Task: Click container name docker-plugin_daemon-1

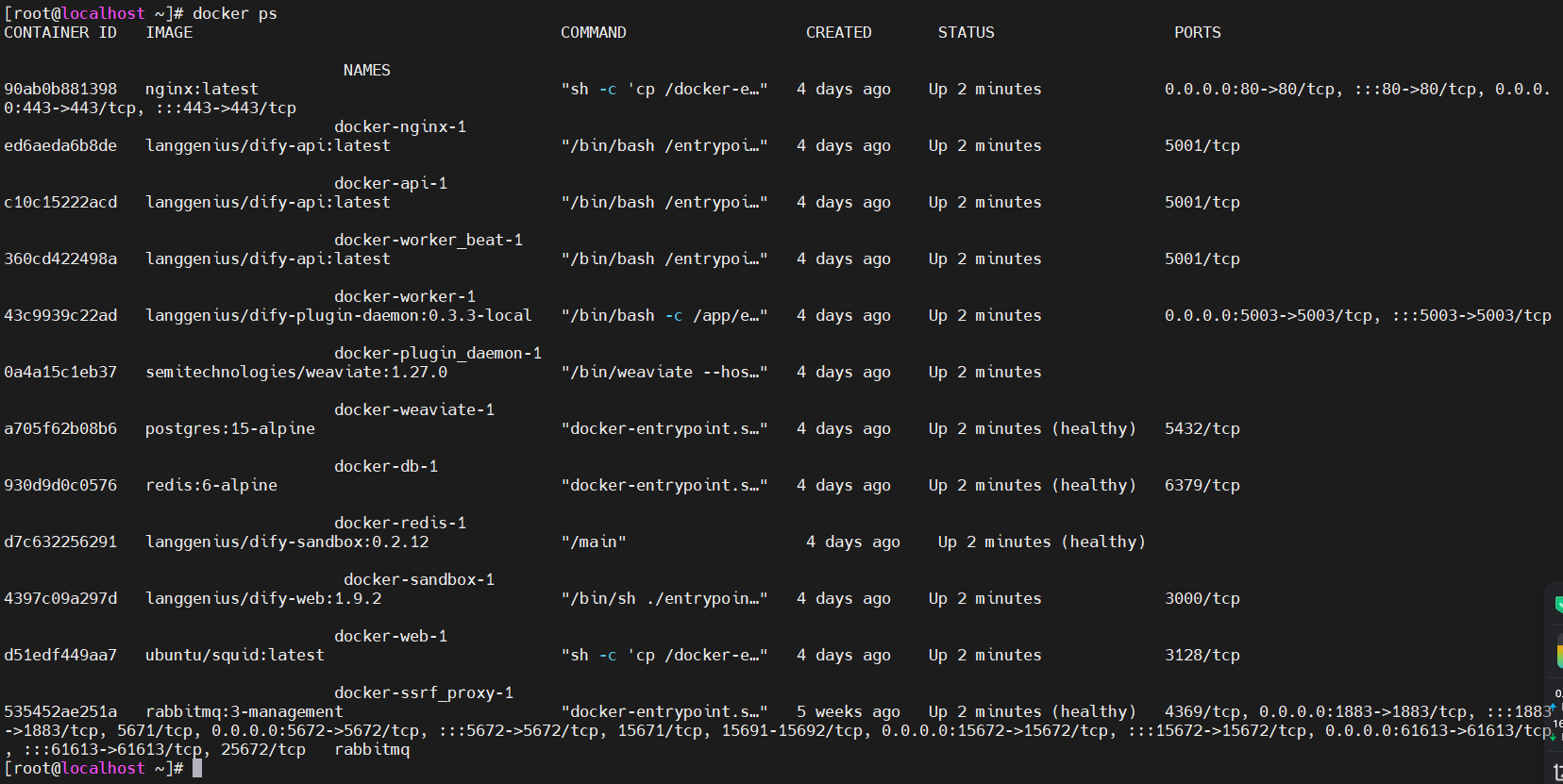Action: tap(438, 353)
